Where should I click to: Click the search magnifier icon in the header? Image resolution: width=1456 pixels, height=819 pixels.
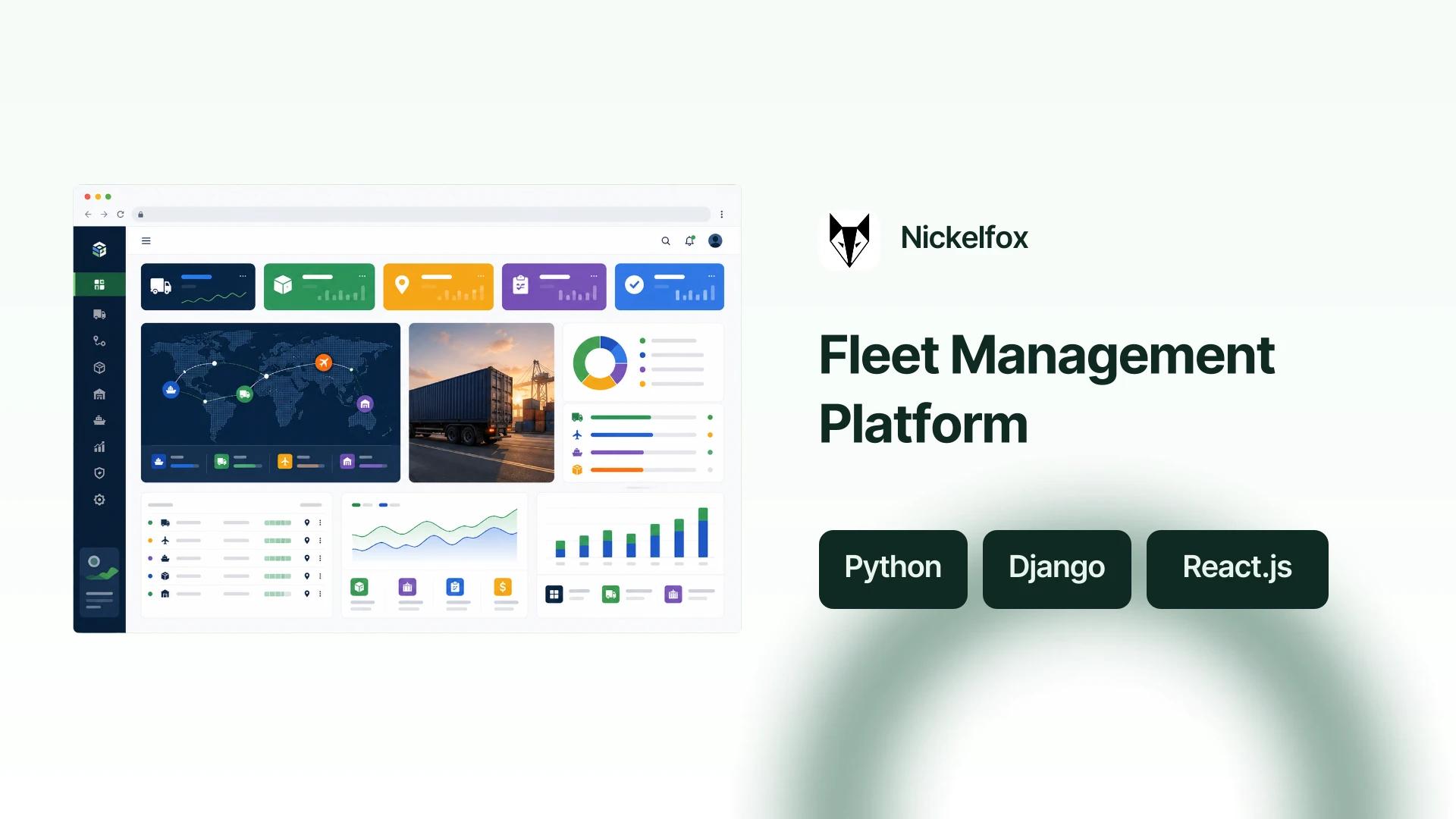point(666,241)
